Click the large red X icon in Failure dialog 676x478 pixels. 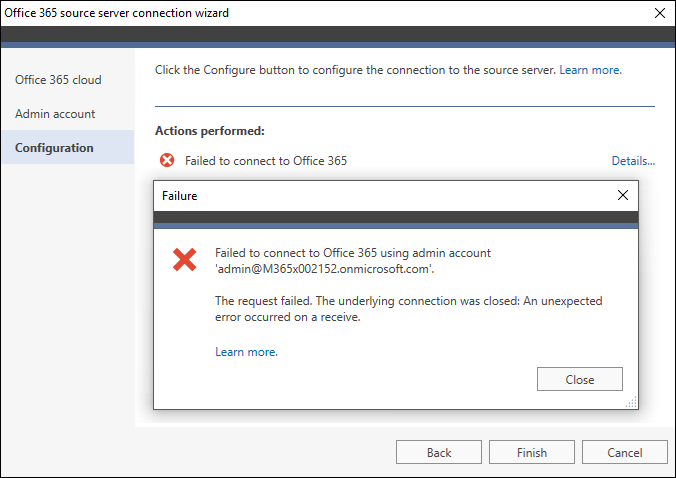[x=185, y=259]
